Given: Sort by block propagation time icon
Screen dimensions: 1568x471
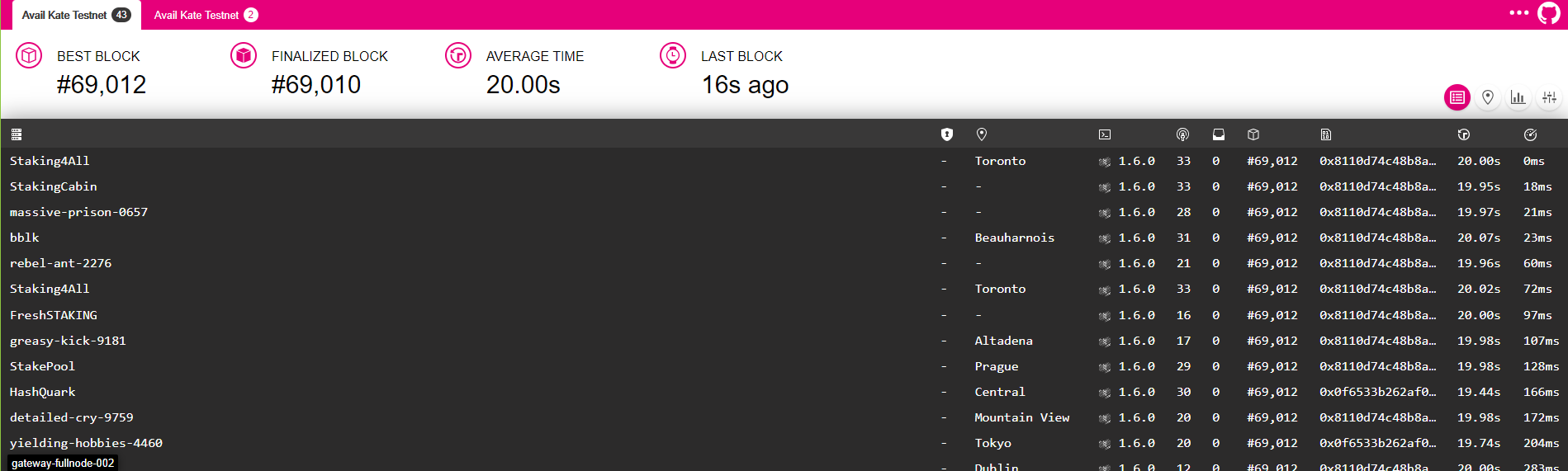Looking at the screenshot, I should coord(1530,134).
